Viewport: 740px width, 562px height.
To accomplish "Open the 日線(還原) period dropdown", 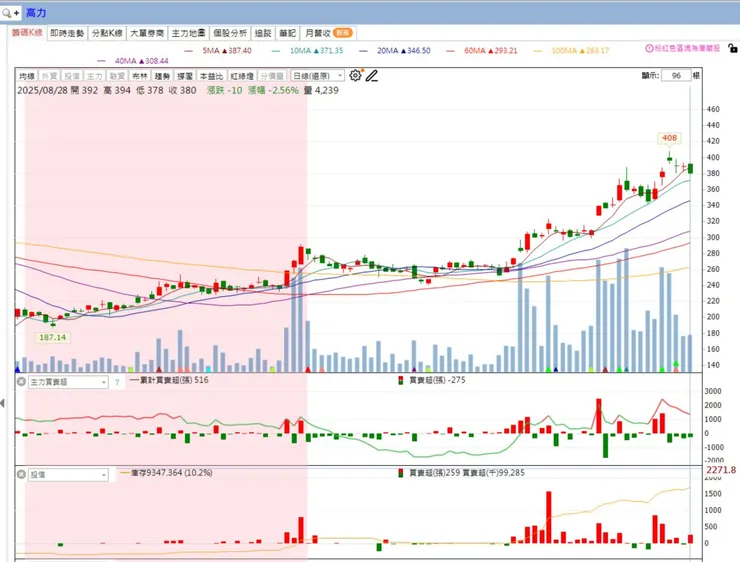I will click(x=317, y=76).
